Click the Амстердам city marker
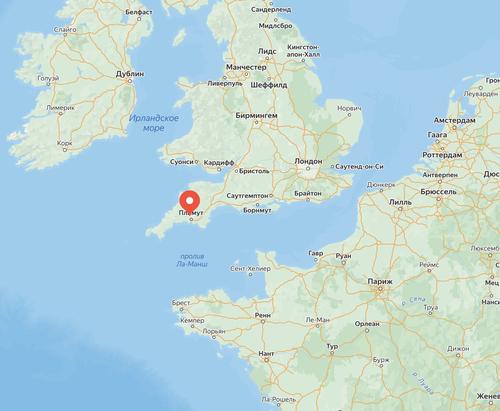Viewport: 500px width, 411px height. 454,128
